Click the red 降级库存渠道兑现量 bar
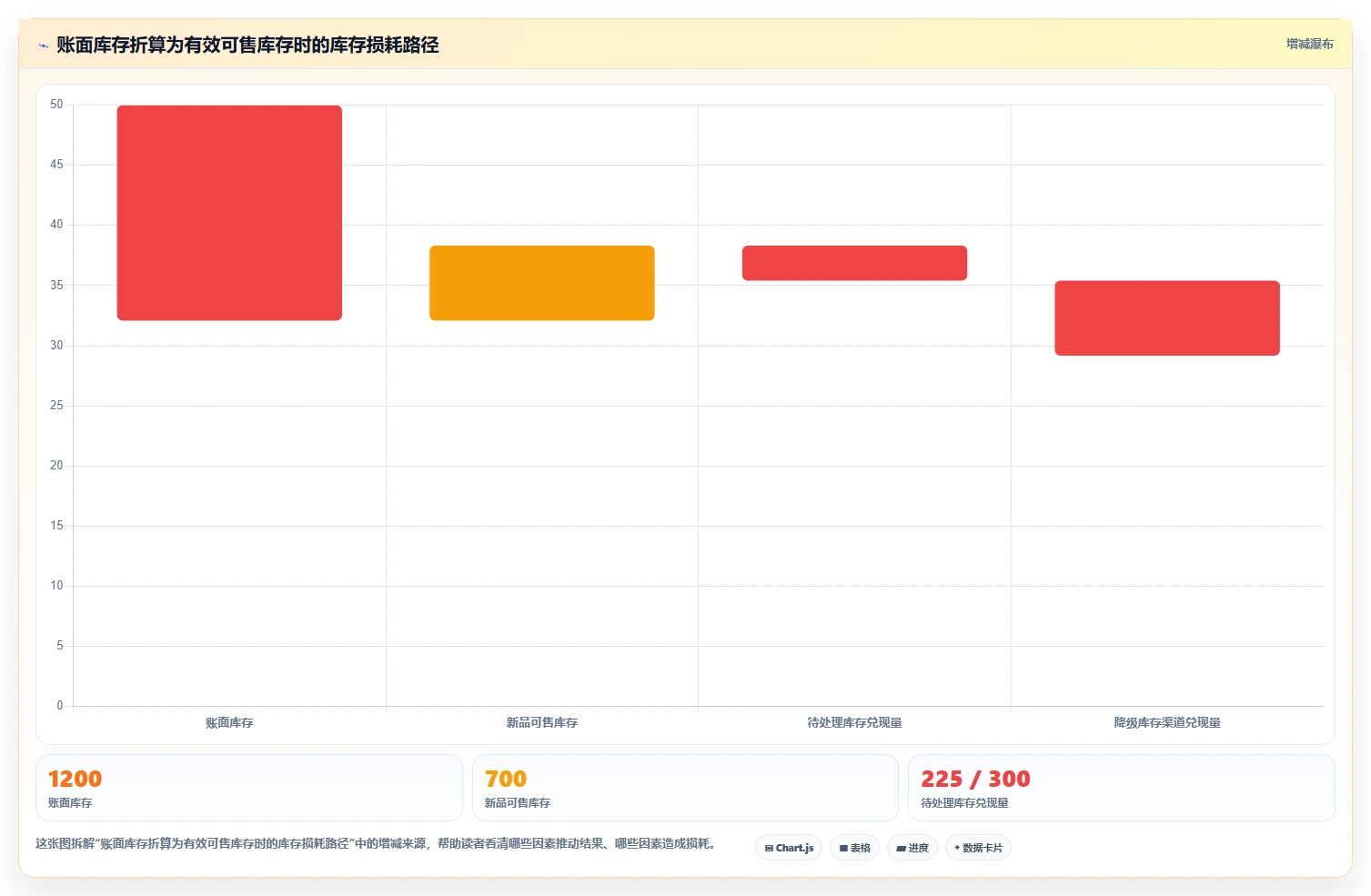The width and height of the screenshot is (1371, 896). click(1167, 318)
